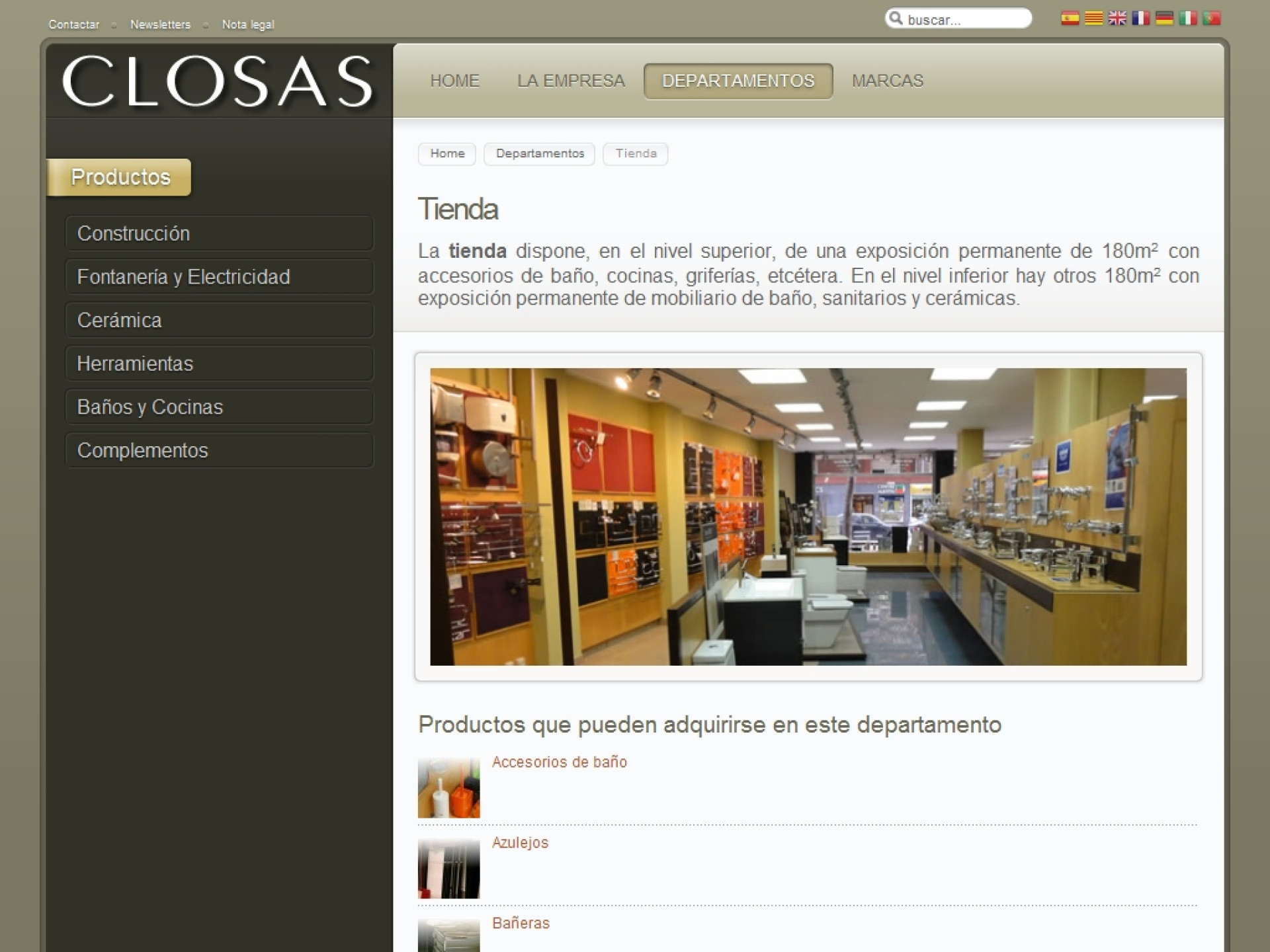
Task: Click inside the buscar search field
Action: 966,19
